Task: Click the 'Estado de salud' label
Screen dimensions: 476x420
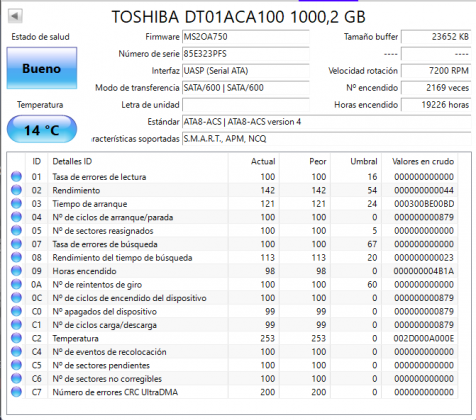Action: (x=40, y=37)
